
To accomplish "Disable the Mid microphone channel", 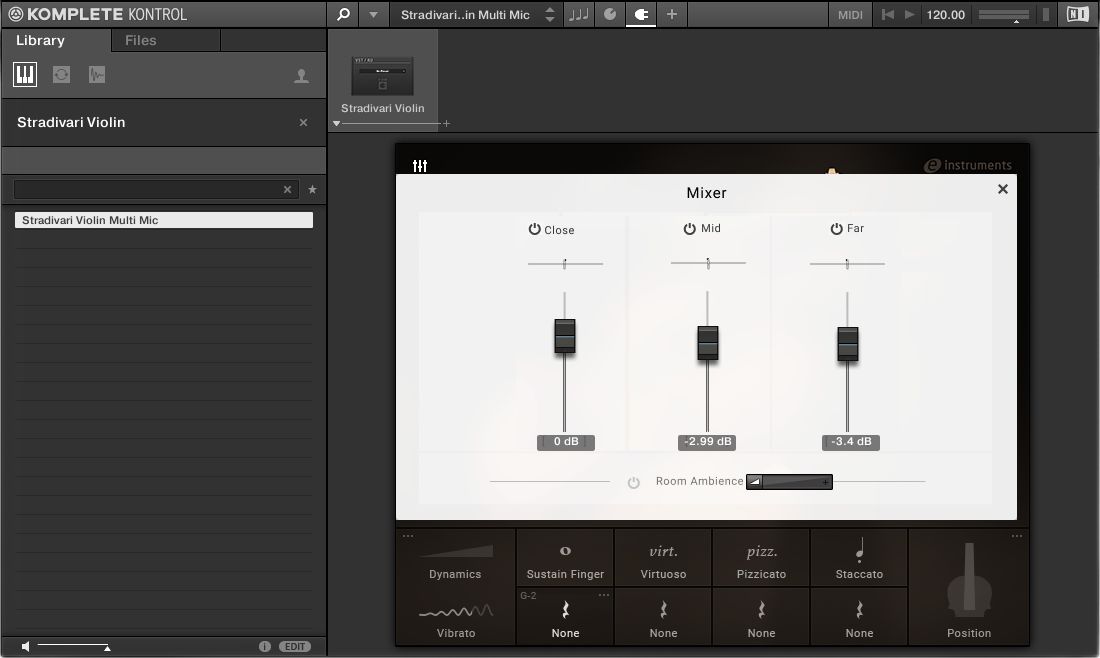I will click(x=689, y=228).
